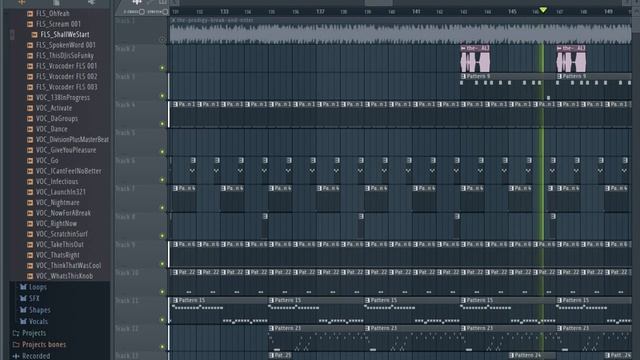This screenshot has height=360, width=640.
Task: Click the FLS_Vcocoder FLS 003 icon
Action: [x=30, y=87]
